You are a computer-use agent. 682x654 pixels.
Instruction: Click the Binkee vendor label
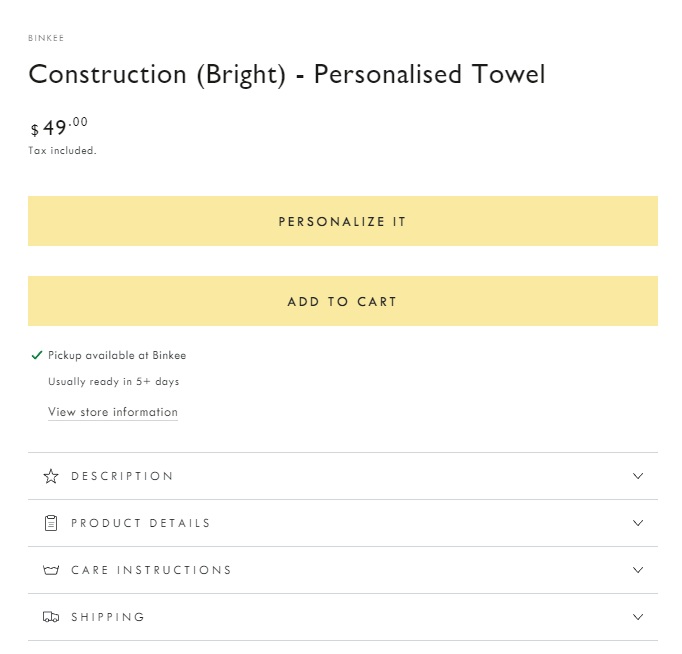pos(46,38)
